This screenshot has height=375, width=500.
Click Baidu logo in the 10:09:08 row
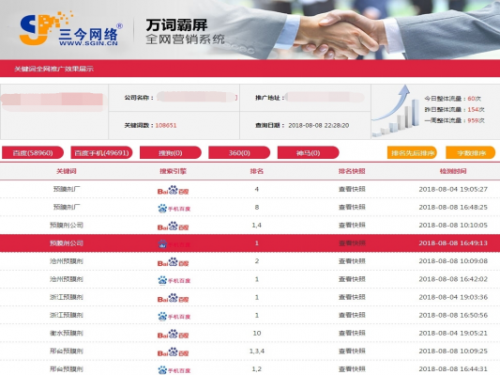173,262
